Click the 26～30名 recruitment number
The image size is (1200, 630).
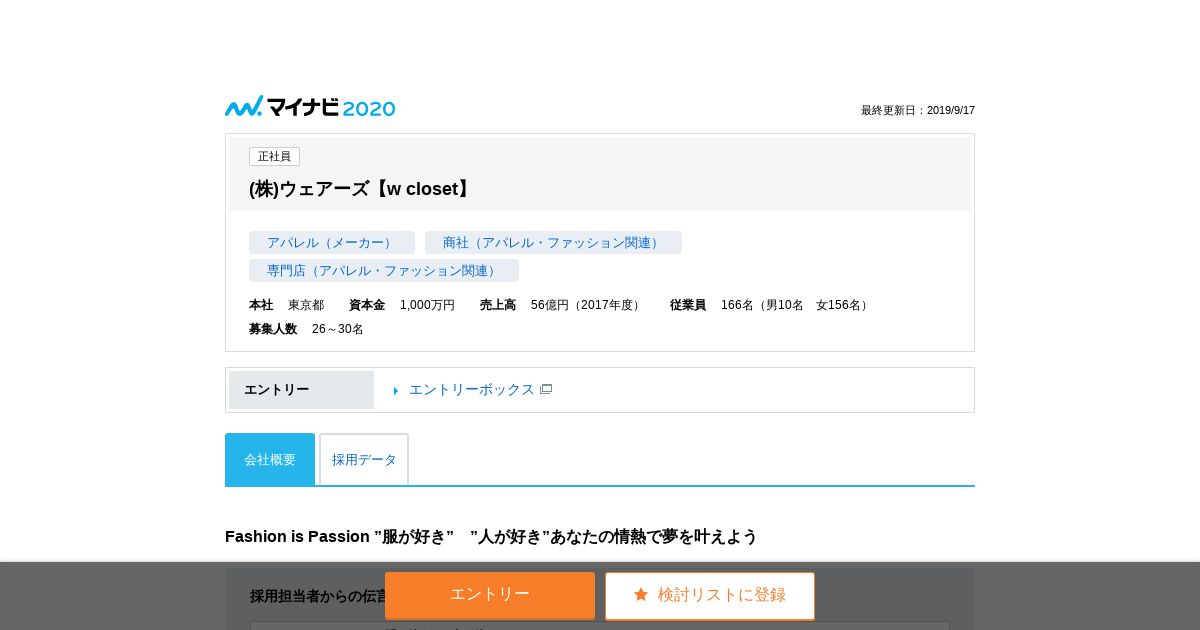(x=338, y=329)
